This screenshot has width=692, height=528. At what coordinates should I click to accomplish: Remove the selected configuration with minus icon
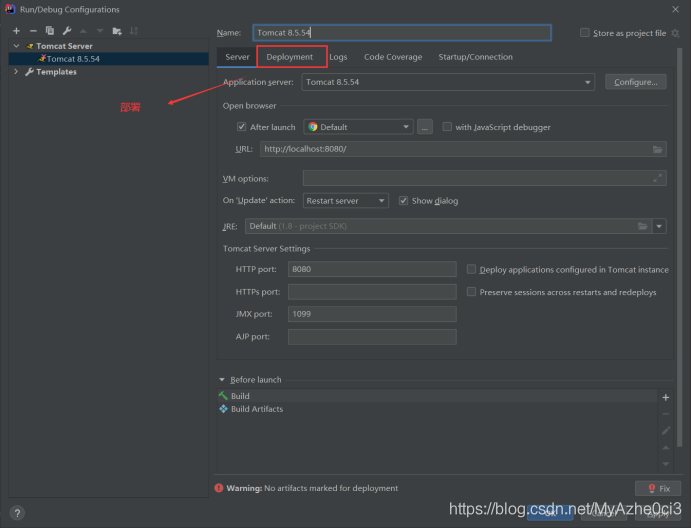point(33,31)
